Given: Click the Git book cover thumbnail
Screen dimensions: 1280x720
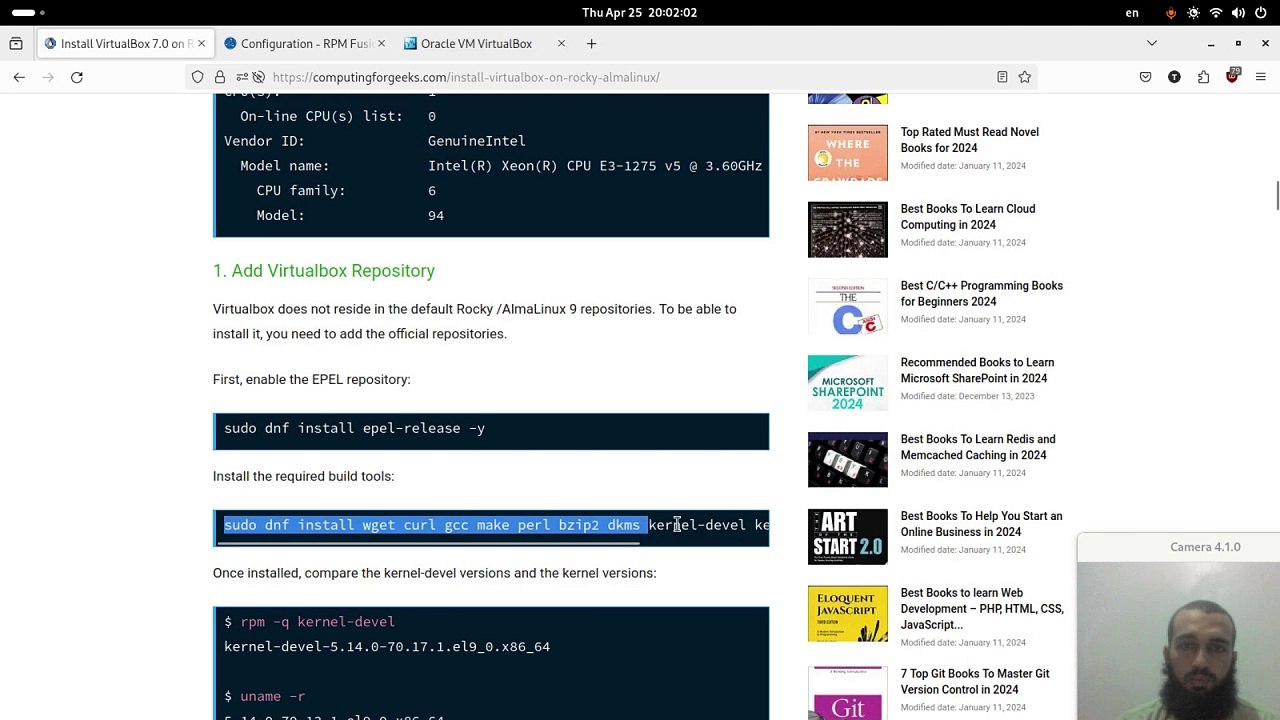Looking at the screenshot, I should point(847,693).
